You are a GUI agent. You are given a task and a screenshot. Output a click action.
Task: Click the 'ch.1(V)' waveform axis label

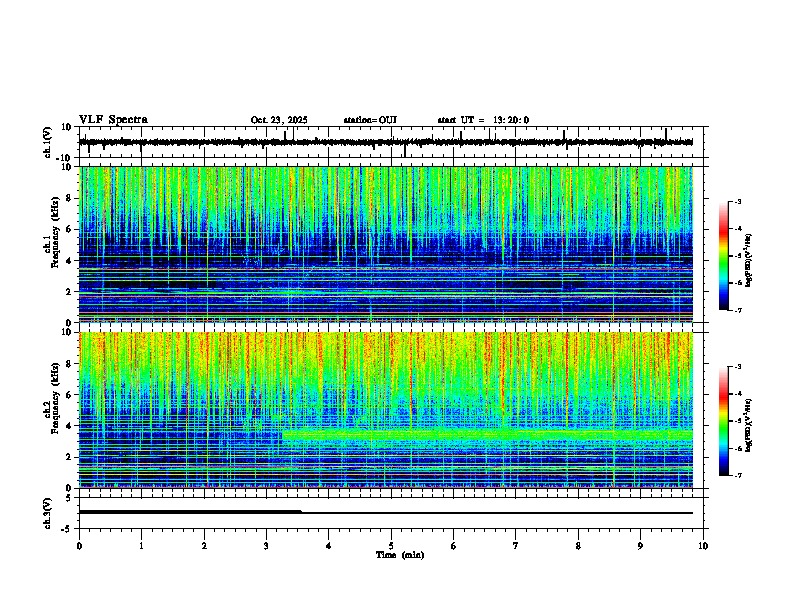coord(48,142)
